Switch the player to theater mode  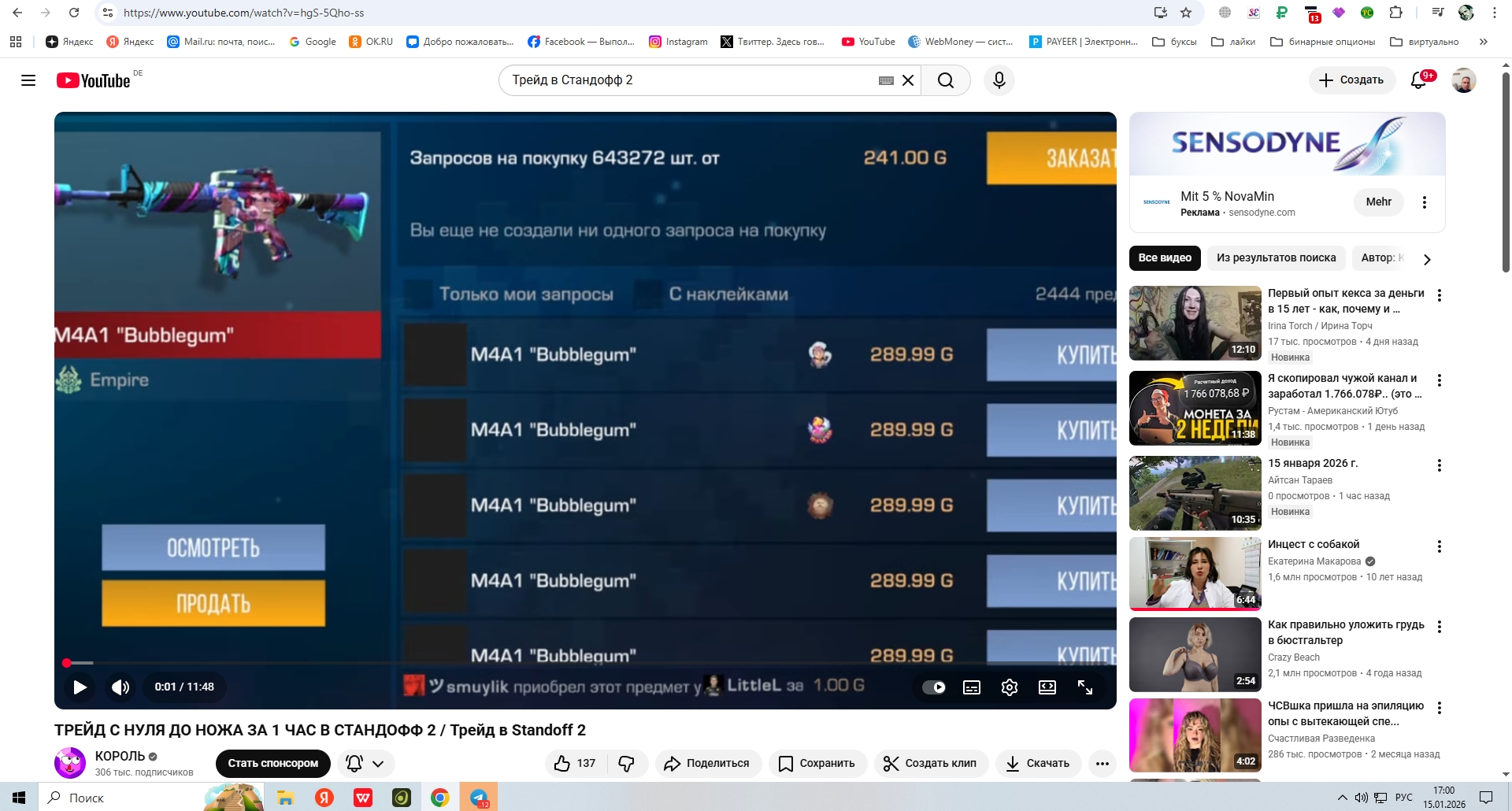(x=1047, y=687)
